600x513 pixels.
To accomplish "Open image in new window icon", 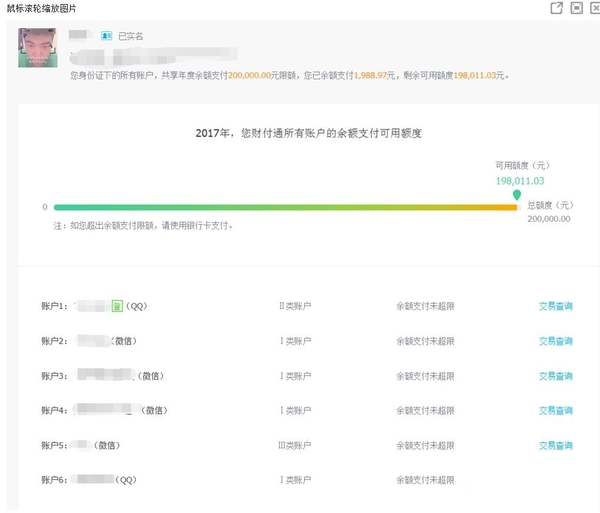I will [556, 8].
